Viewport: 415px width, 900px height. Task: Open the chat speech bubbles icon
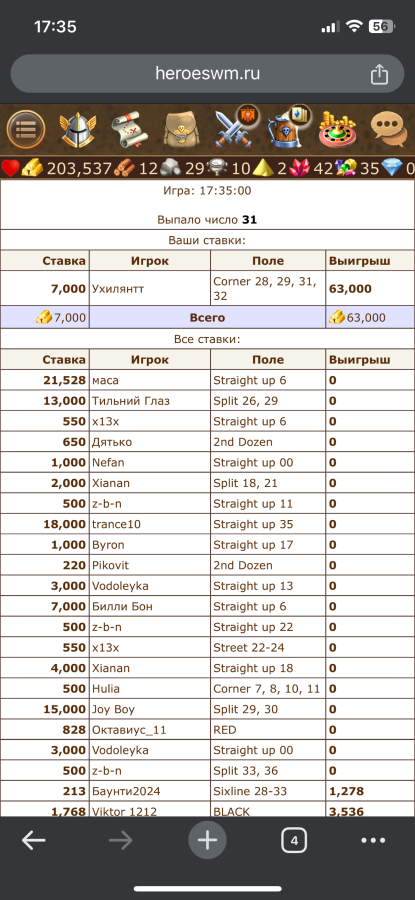click(x=389, y=130)
